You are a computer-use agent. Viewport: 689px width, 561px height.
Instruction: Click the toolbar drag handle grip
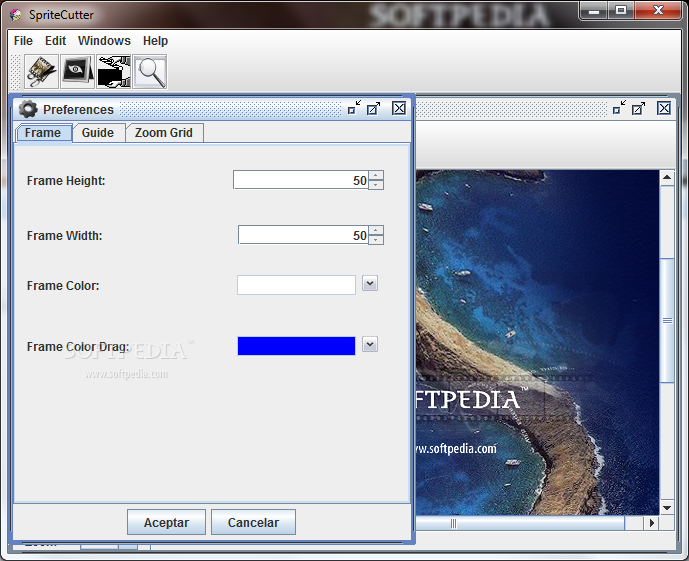(x=16, y=72)
